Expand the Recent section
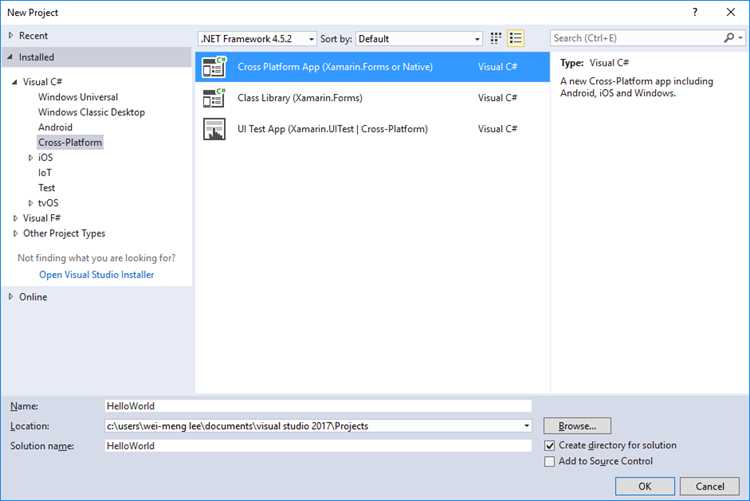 pyautogui.click(x=11, y=35)
